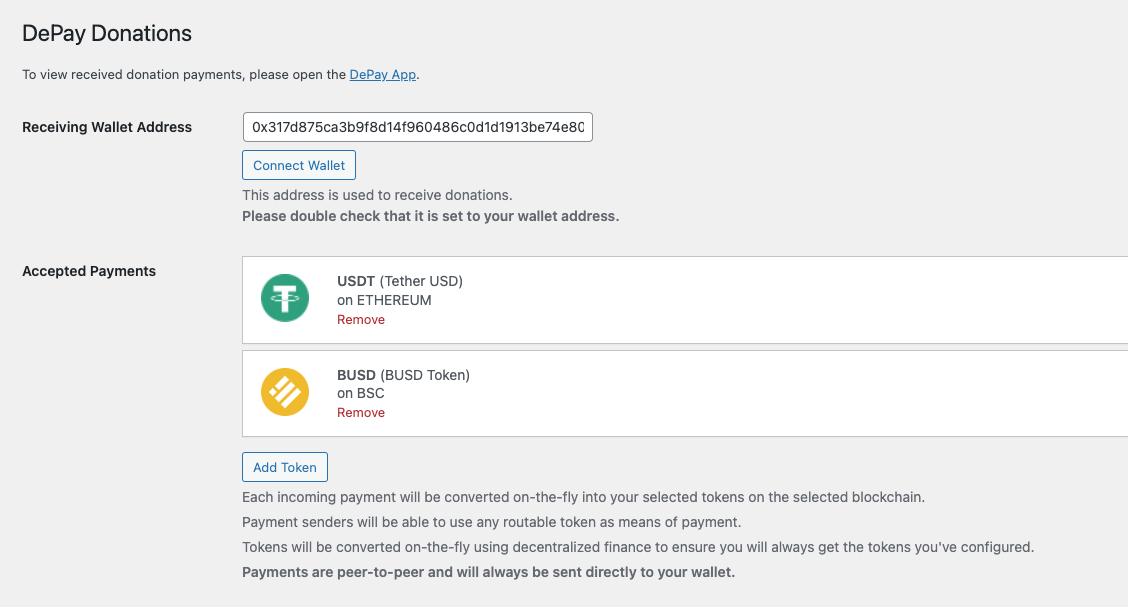Select the BUSD (BUSD Token) name text
Screen dimensions: 1128x607
point(403,375)
